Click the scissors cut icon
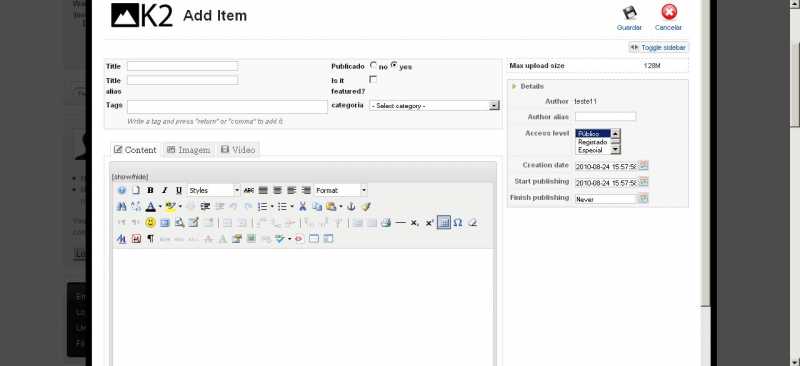800x366 pixels. 303,207
